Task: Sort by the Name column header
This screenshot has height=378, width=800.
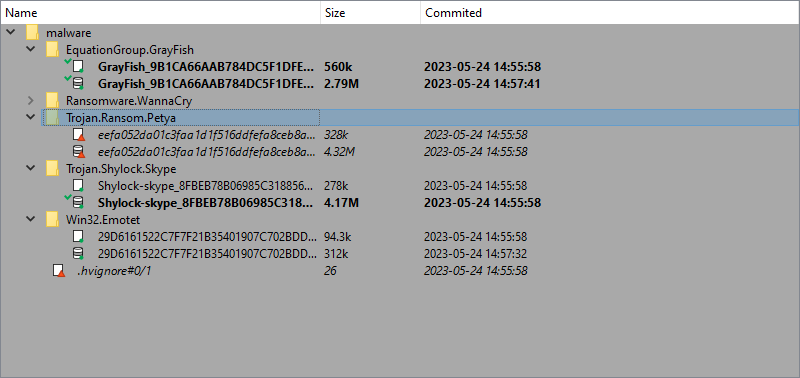Action: pyautogui.click(x=160, y=12)
